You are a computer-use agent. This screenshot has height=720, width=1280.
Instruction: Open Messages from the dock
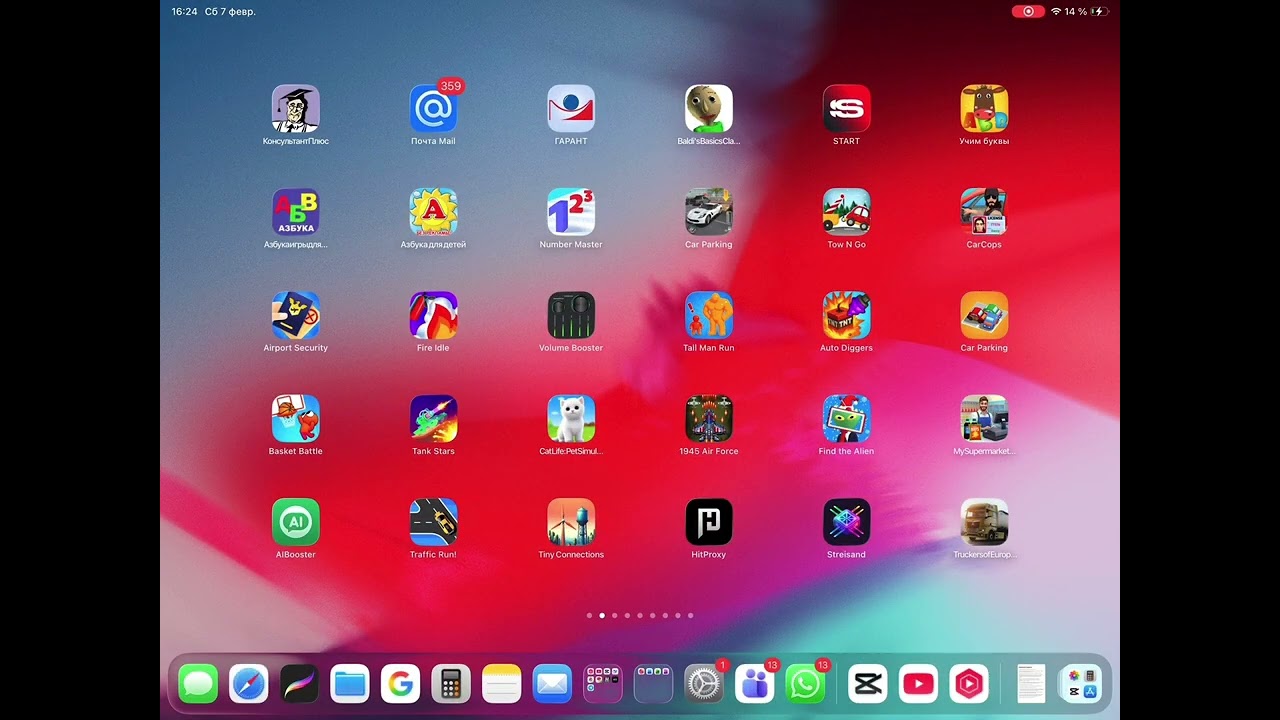[x=198, y=684]
